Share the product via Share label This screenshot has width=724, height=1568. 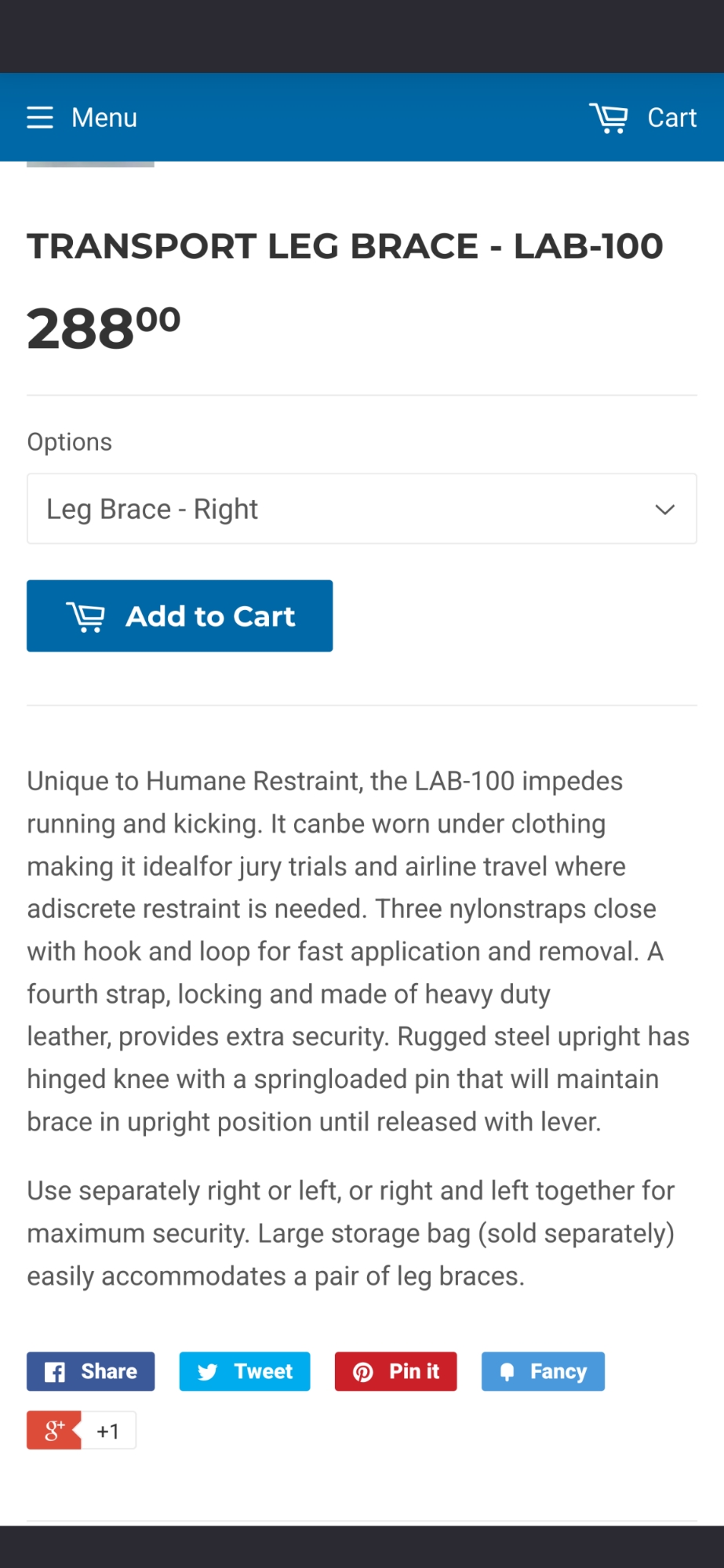pyautogui.click(x=109, y=1371)
